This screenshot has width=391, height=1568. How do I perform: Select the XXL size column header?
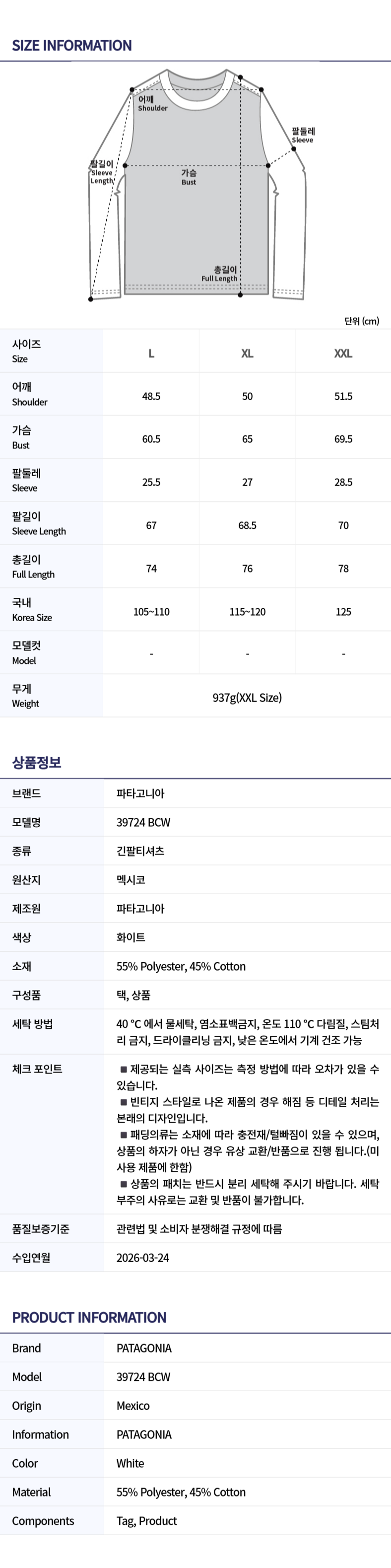[343, 353]
